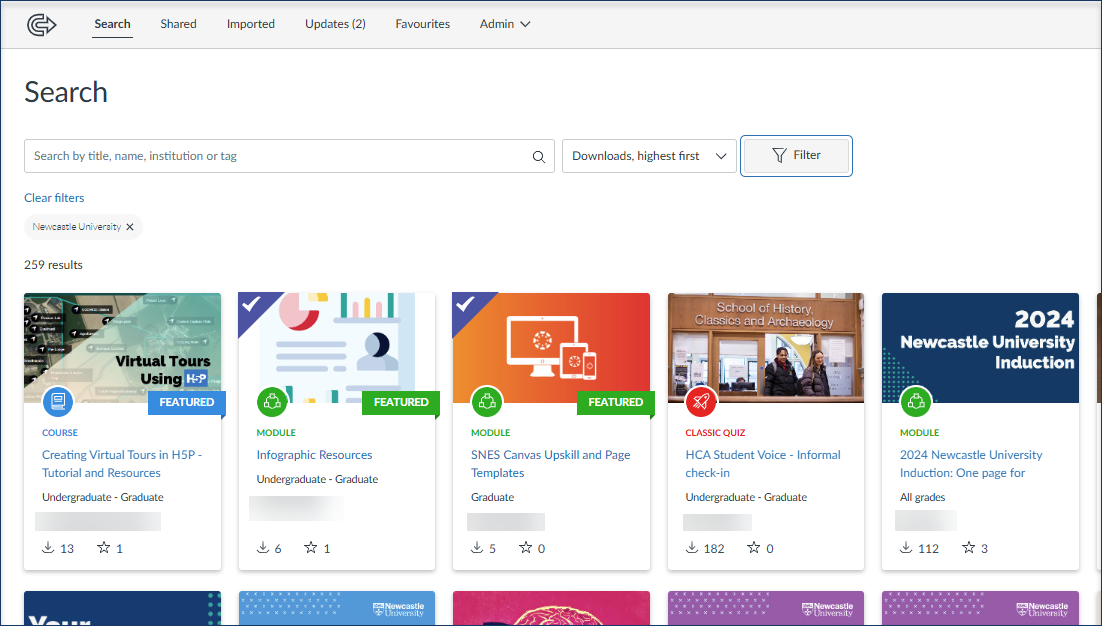
Task: Click the MODULE label on Infographic Resources card
Action: pyautogui.click(x=276, y=433)
